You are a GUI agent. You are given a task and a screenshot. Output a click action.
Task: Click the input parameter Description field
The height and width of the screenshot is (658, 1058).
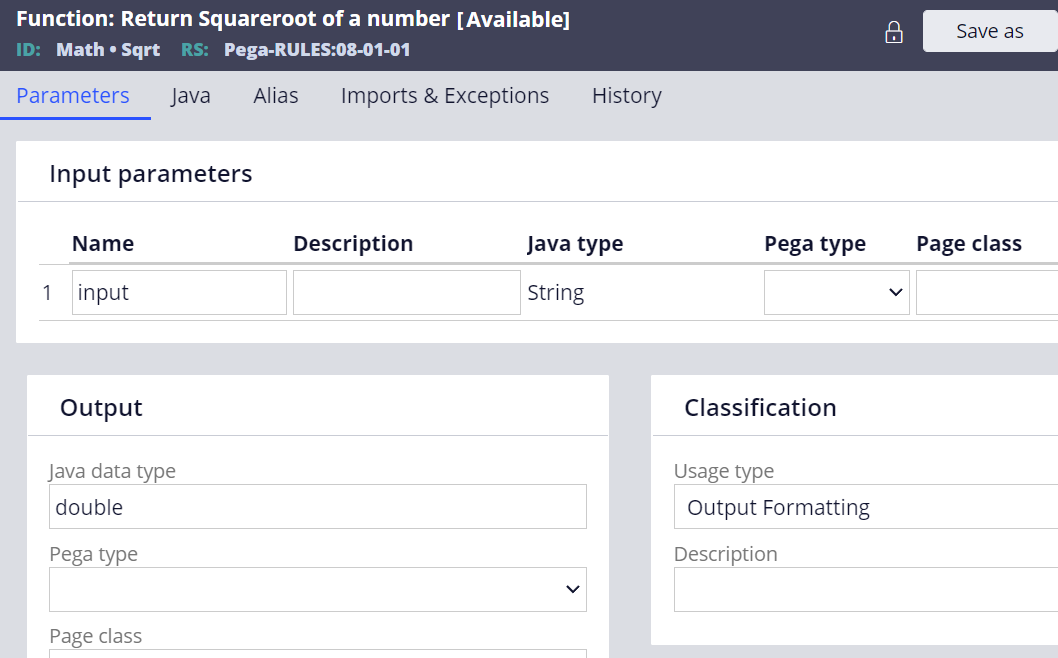[x=407, y=292]
